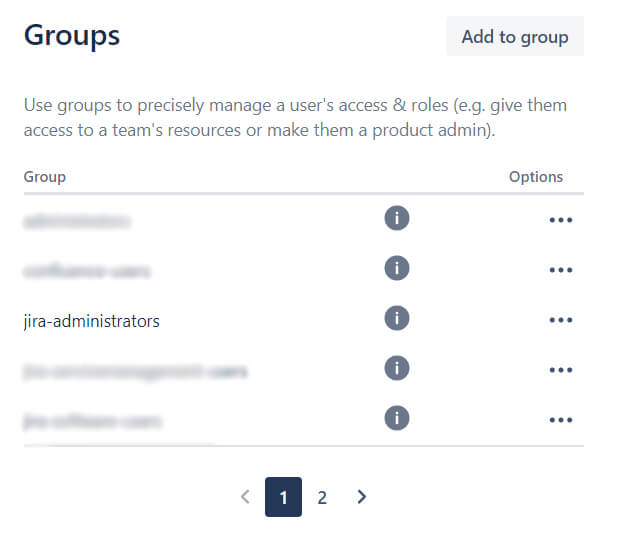
Task: Open the options menu for jira-administrators
Action: pos(561,320)
